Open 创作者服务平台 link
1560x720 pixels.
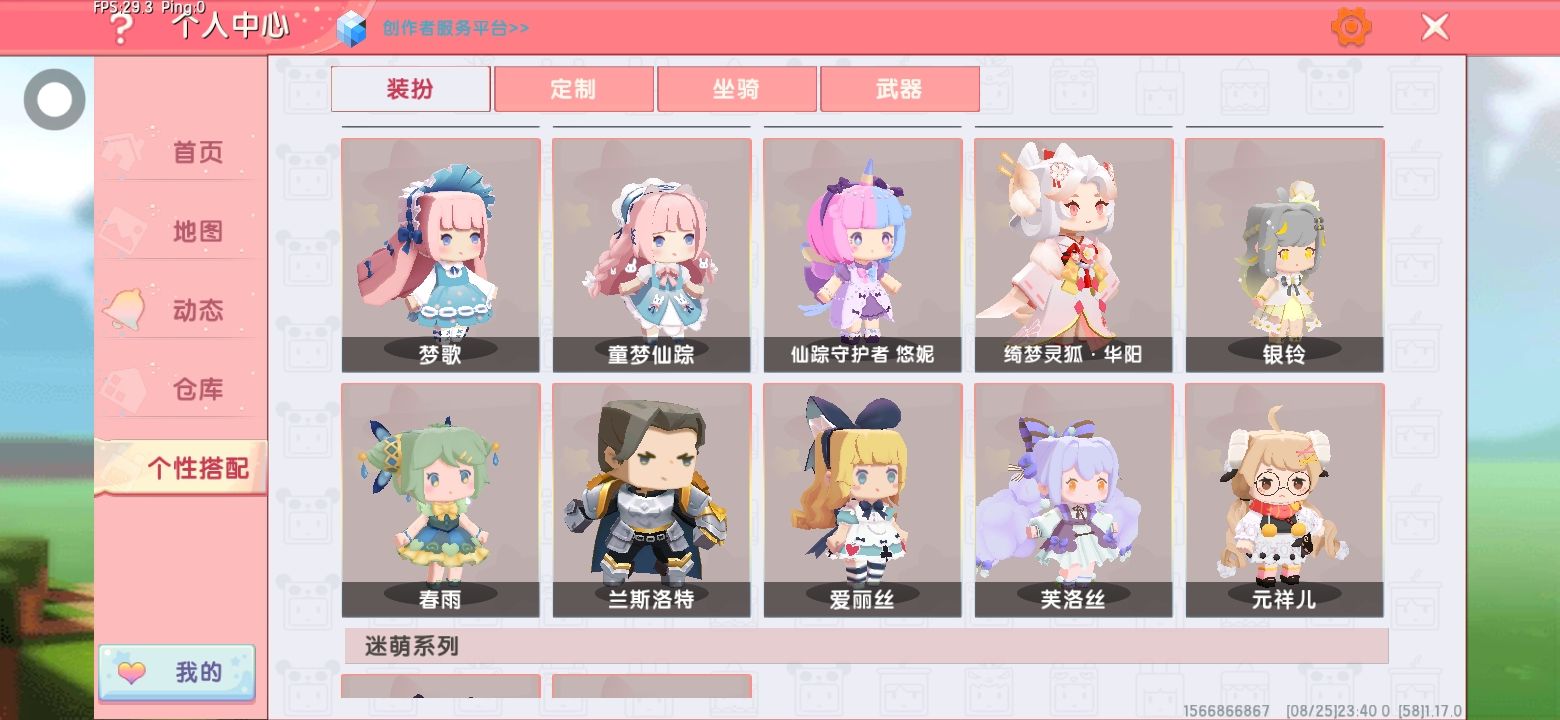pyautogui.click(x=456, y=28)
